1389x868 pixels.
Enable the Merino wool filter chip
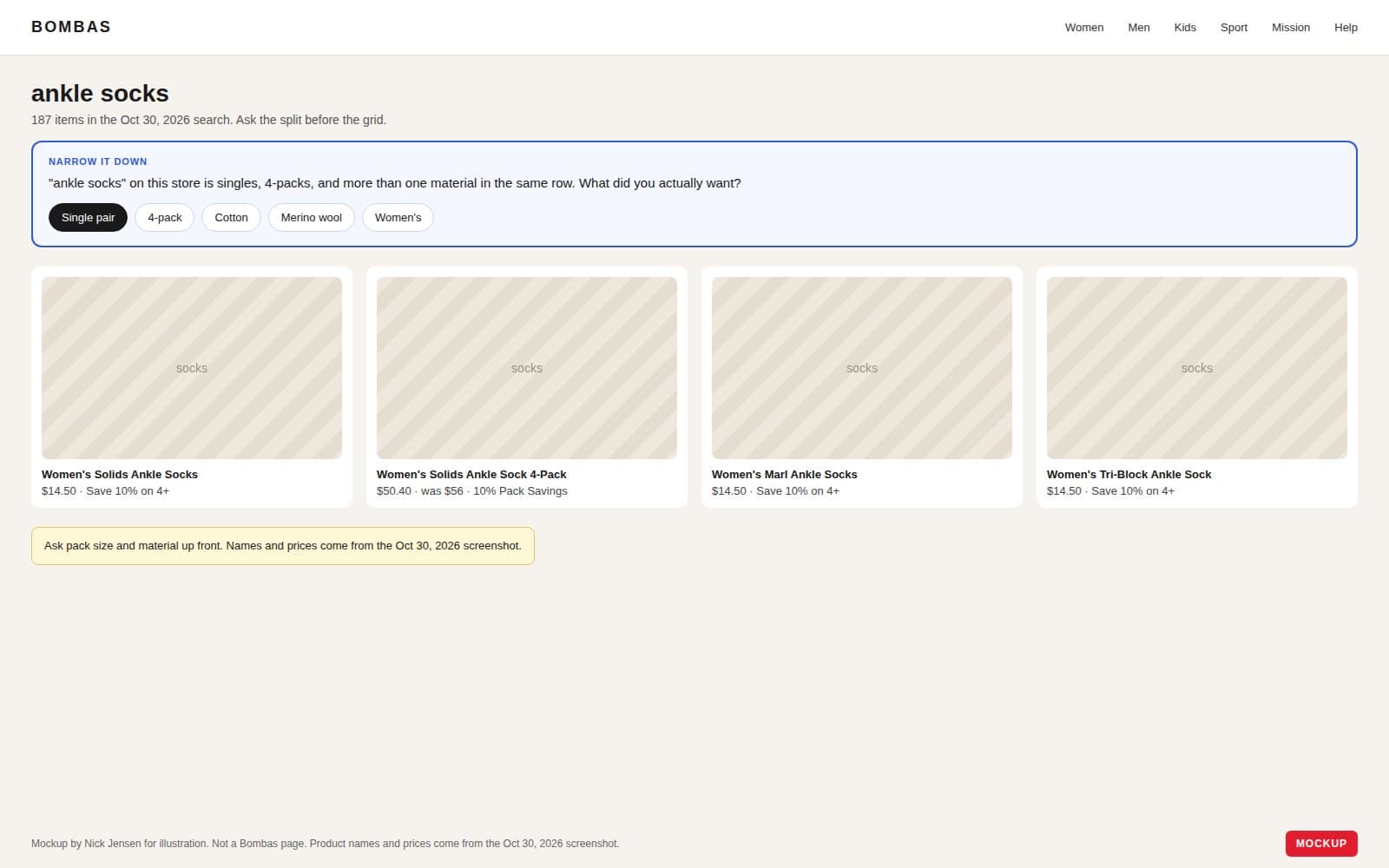coord(311,218)
